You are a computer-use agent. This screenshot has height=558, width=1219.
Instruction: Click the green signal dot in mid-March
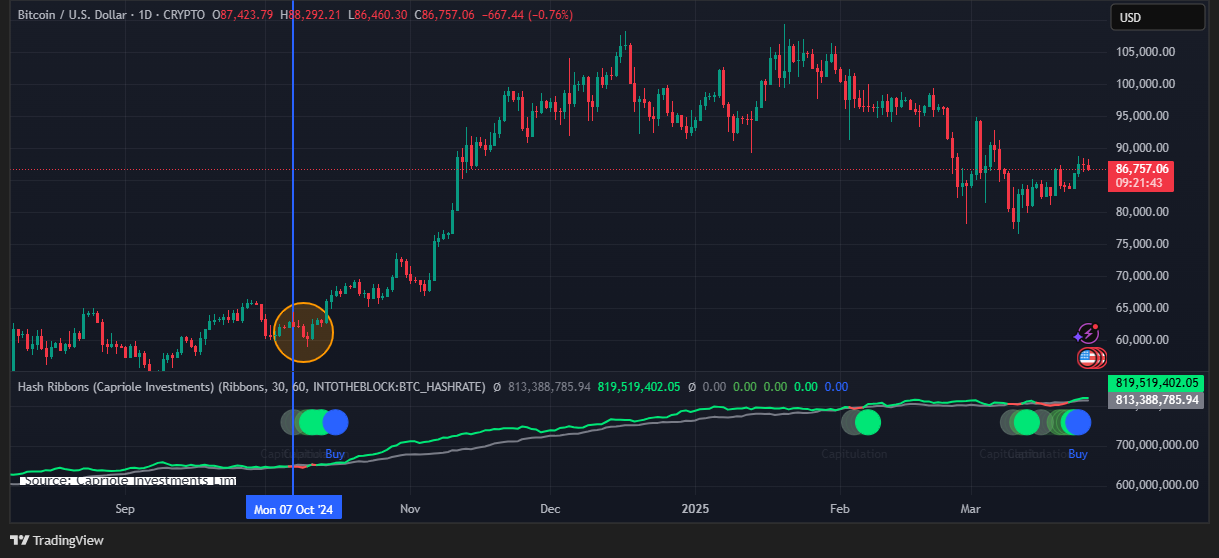point(1027,422)
